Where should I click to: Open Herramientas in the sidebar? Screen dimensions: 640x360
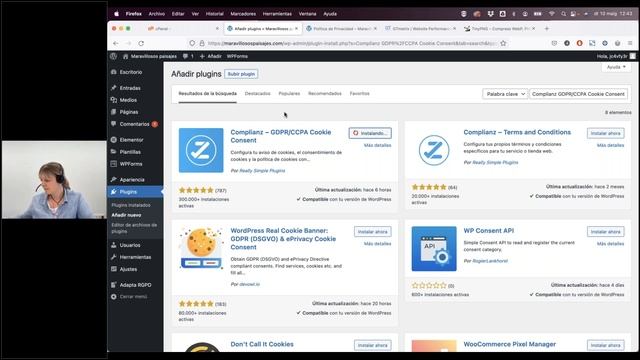[x=135, y=257]
